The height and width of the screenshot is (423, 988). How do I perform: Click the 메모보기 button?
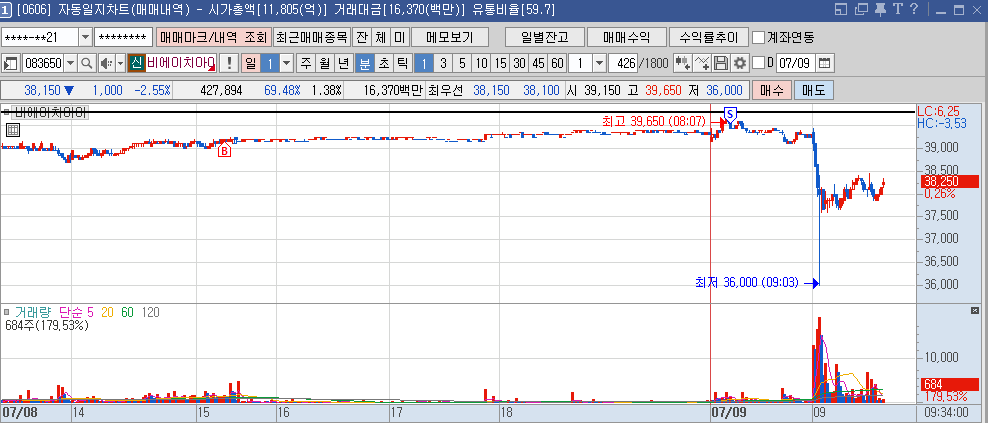click(x=449, y=37)
